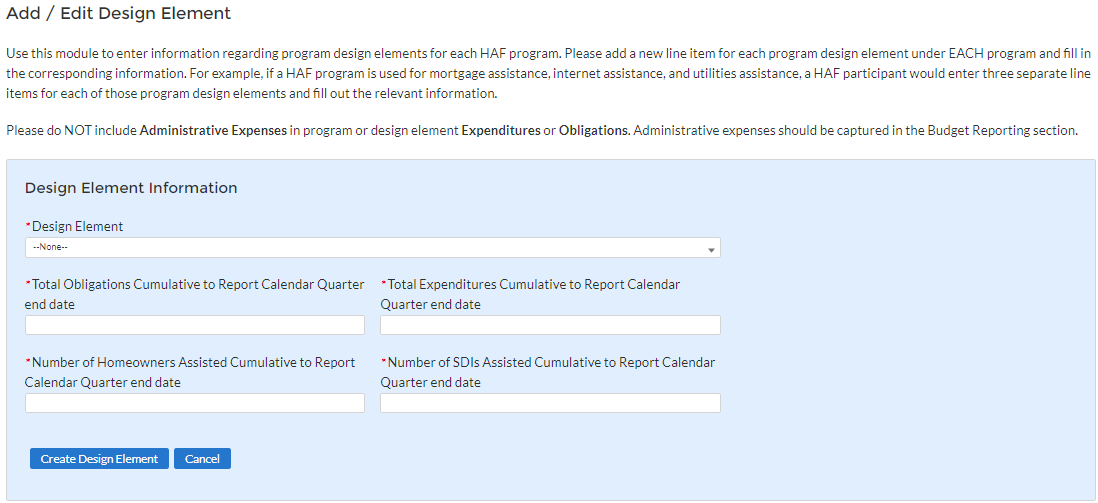Open the Design Element dropdown

click(372, 248)
